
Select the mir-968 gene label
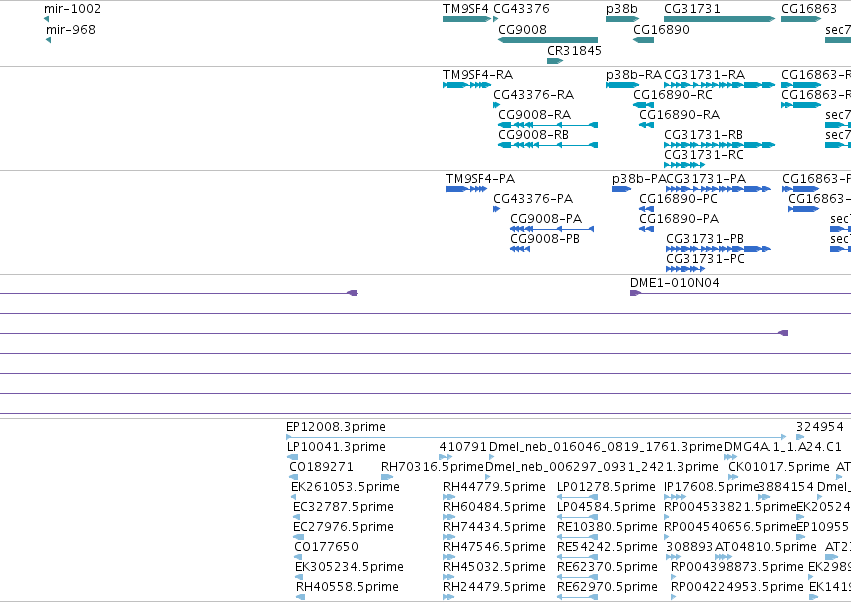71,30
